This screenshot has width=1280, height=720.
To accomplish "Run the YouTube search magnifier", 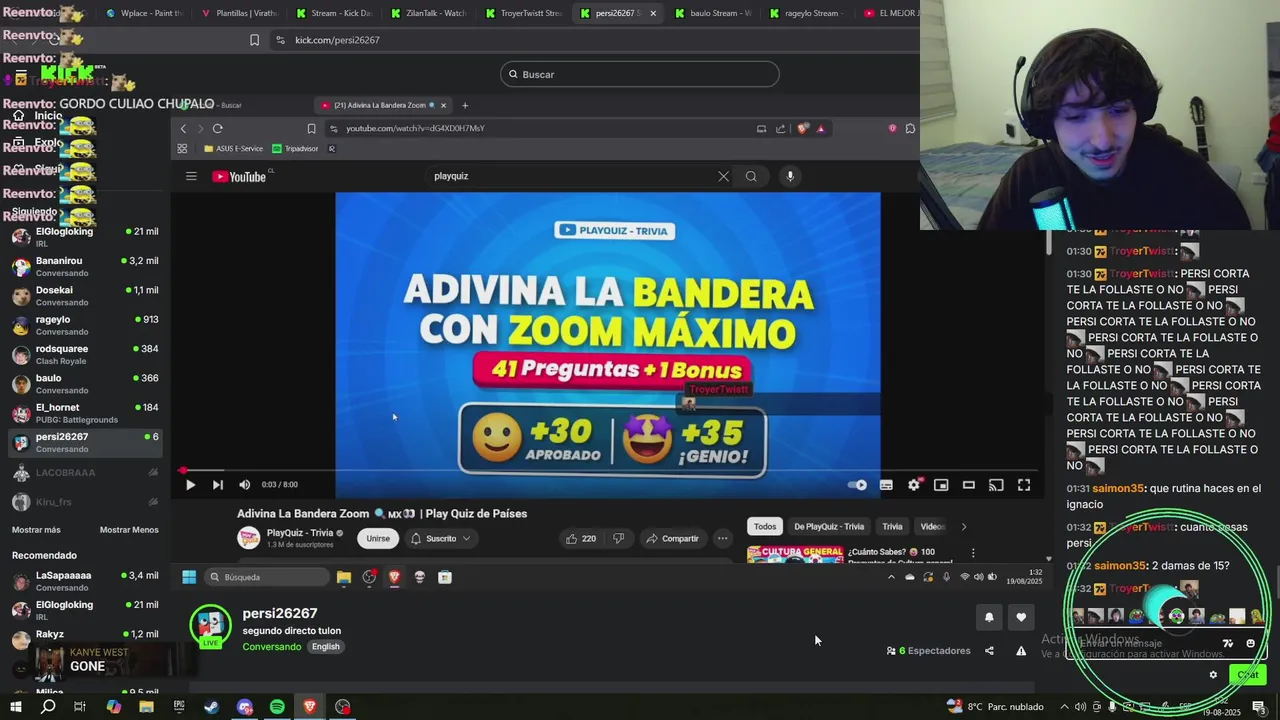I will [751, 176].
